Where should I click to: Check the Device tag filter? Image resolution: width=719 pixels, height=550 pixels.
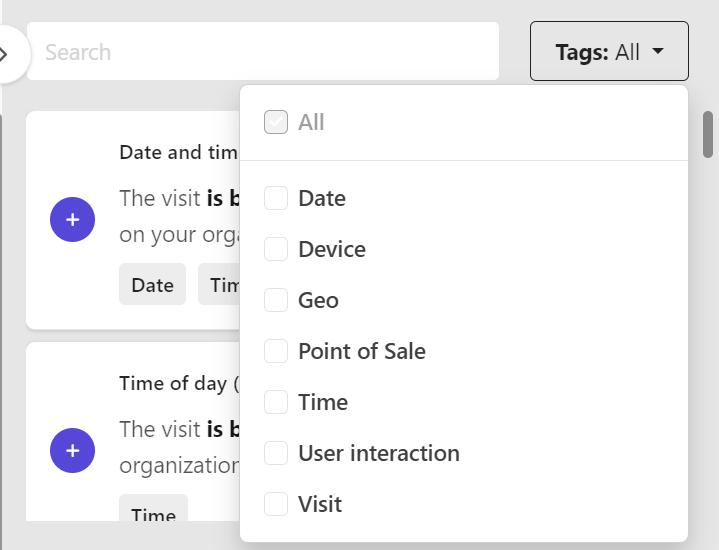click(x=276, y=249)
